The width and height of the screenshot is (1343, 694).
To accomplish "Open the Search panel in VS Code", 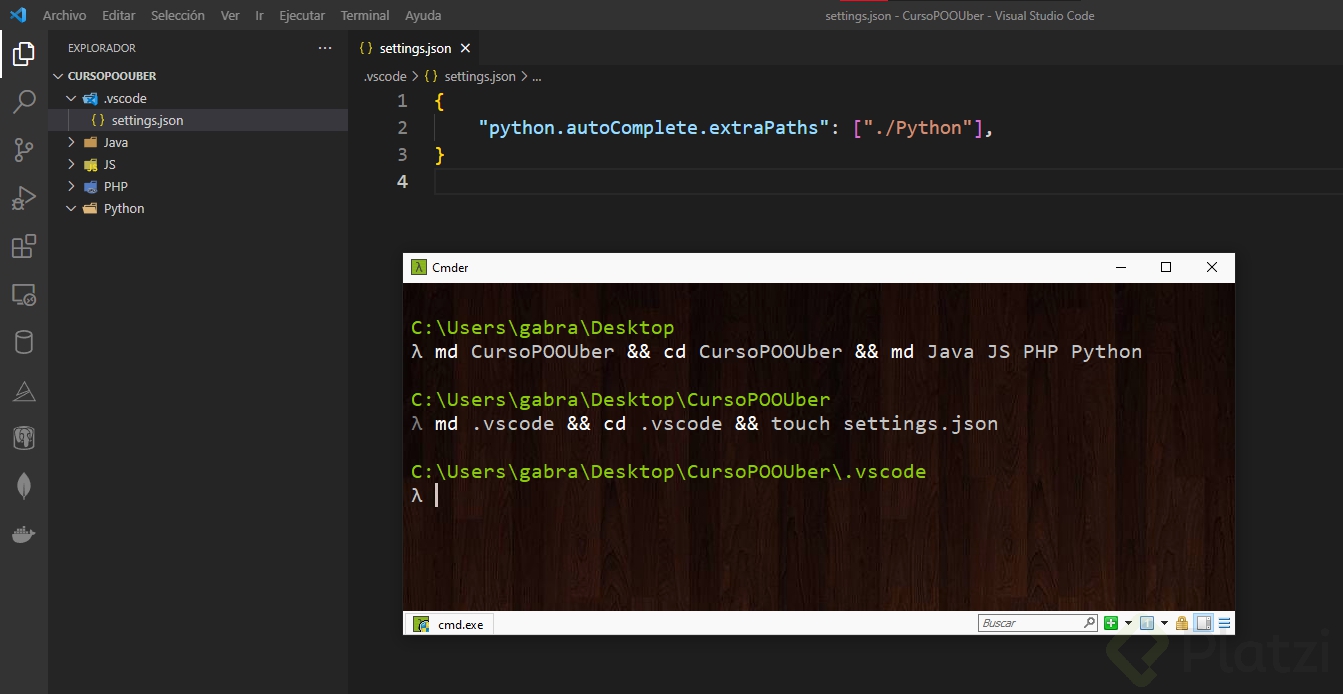I will coord(24,101).
